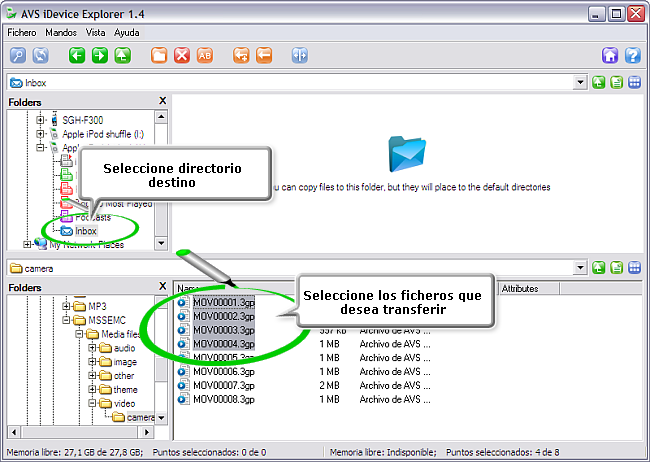Select file MOV00006.3gp
This screenshot has width=650, height=462.
click(224, 371)
